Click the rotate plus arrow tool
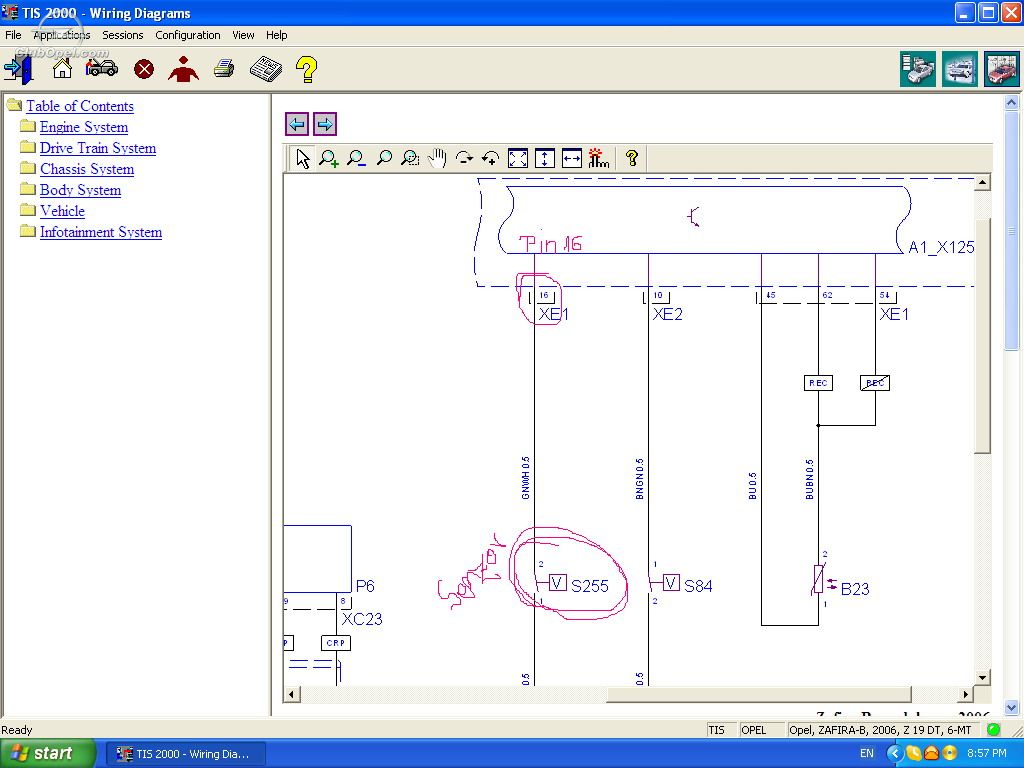1024x768 pixels. pyautogui.click(x=490, y=158)
